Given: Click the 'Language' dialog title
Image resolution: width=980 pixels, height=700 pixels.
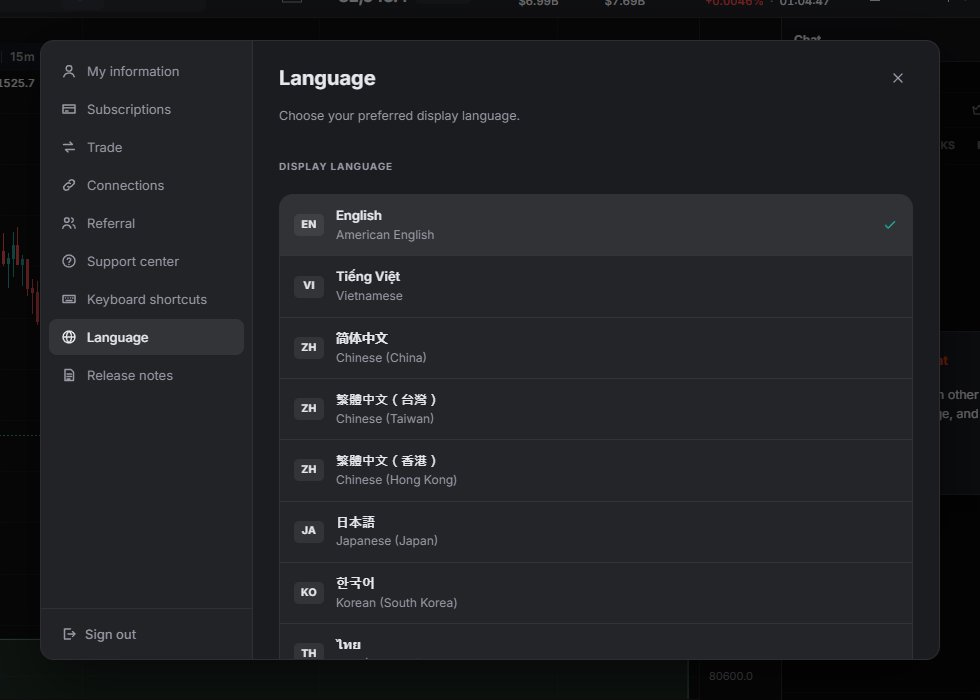Looking at the screenshot, I should click(x=327, y=78).
